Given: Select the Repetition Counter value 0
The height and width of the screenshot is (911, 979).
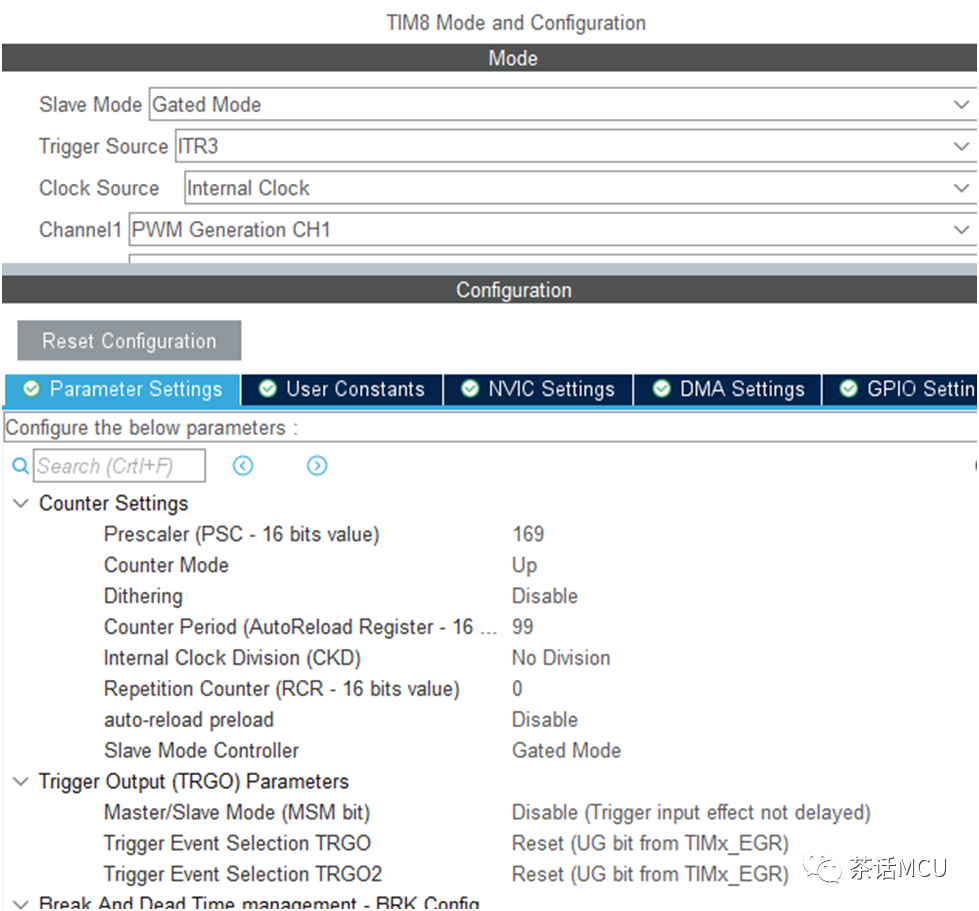Looking at the screenshot, I should tap(517, 688).
